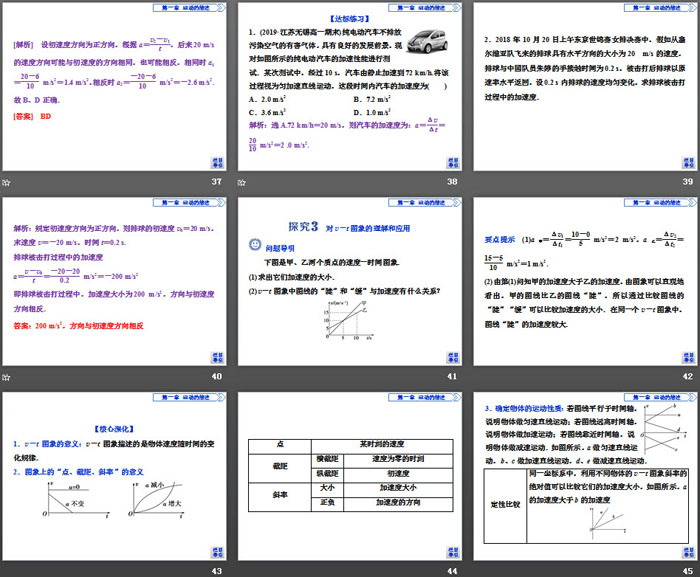Click the animation star icon under slide 40
The width and height of the screenshot is (700, 577).
7,376
